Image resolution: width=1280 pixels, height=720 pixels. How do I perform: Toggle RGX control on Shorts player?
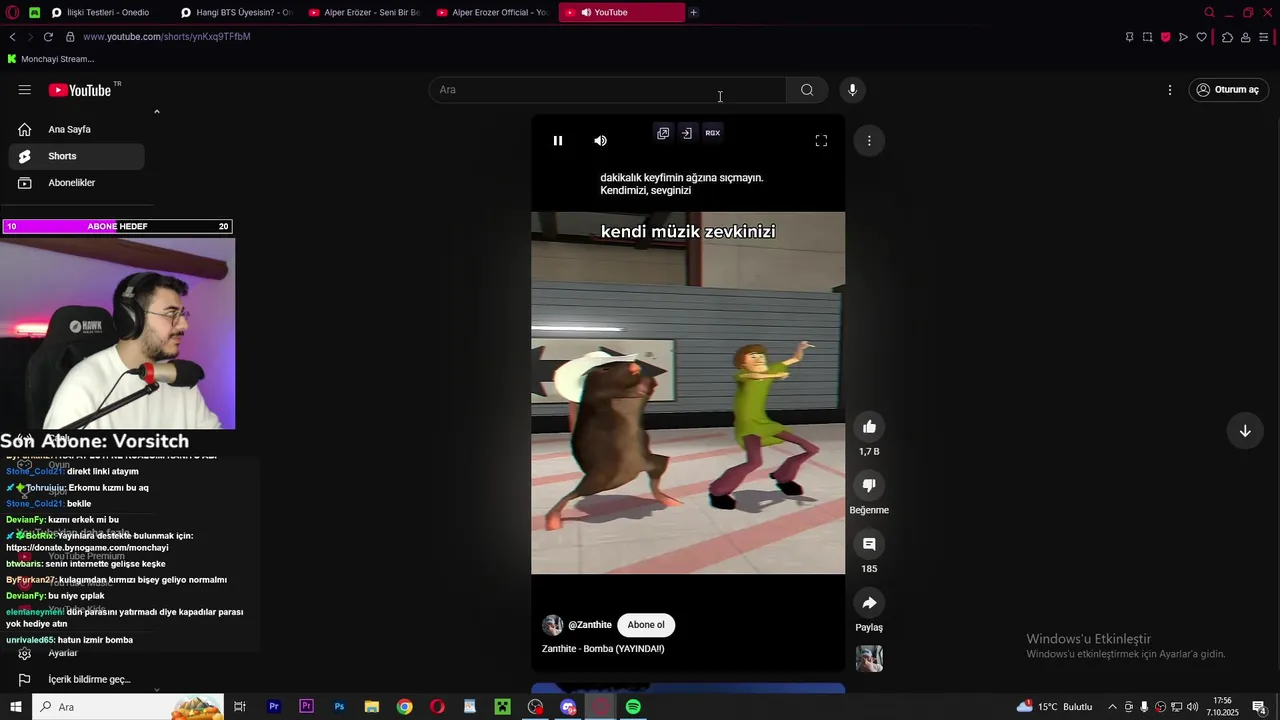[x=713, y=133]
